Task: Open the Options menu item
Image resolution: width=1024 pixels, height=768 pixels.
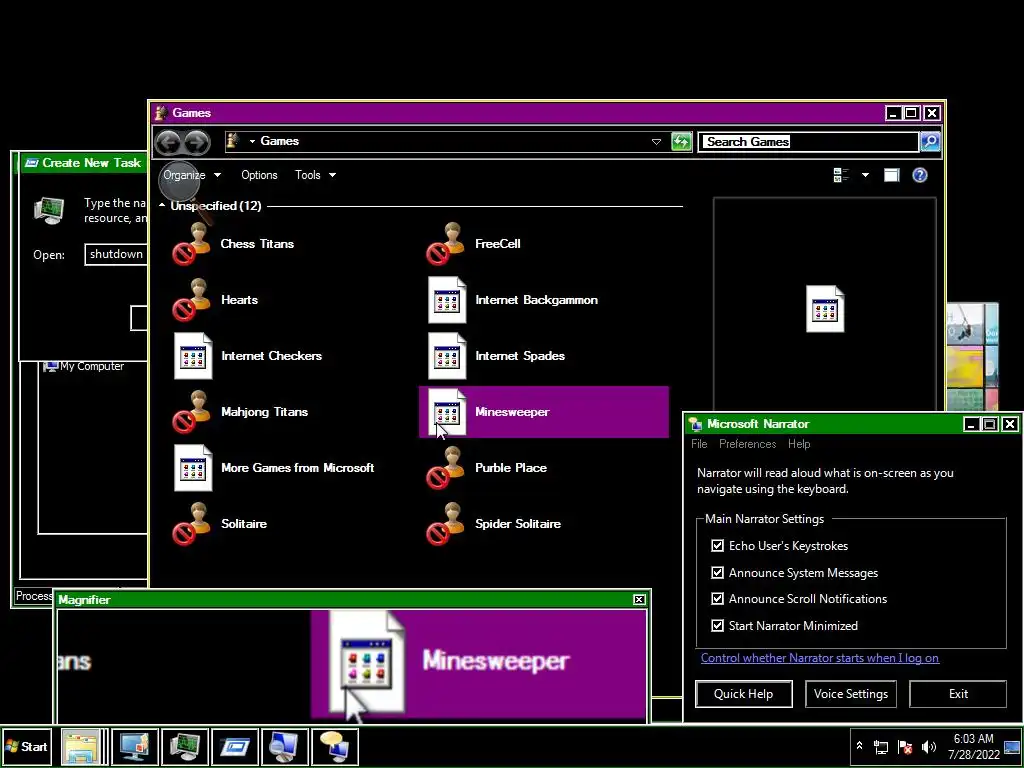Action: tap(259, 175)
